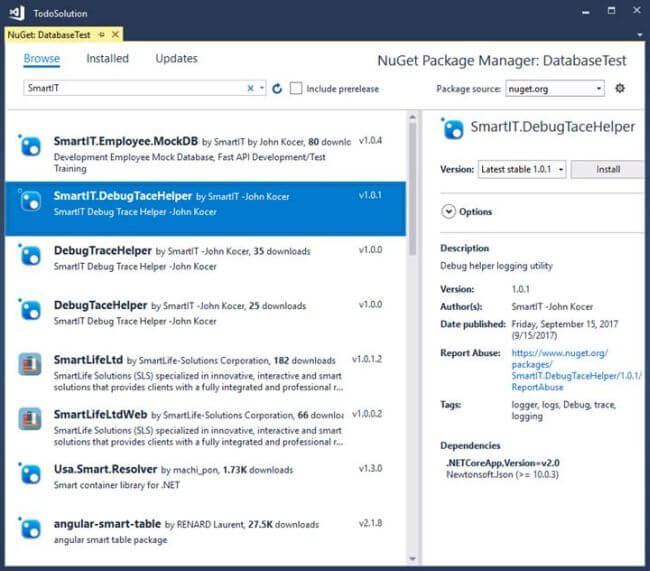Viewport: 650px width, 571px height.
Task: Click version v1.3.0 of Usa.Smart.Resolver
Action: (x=371, y=469)
